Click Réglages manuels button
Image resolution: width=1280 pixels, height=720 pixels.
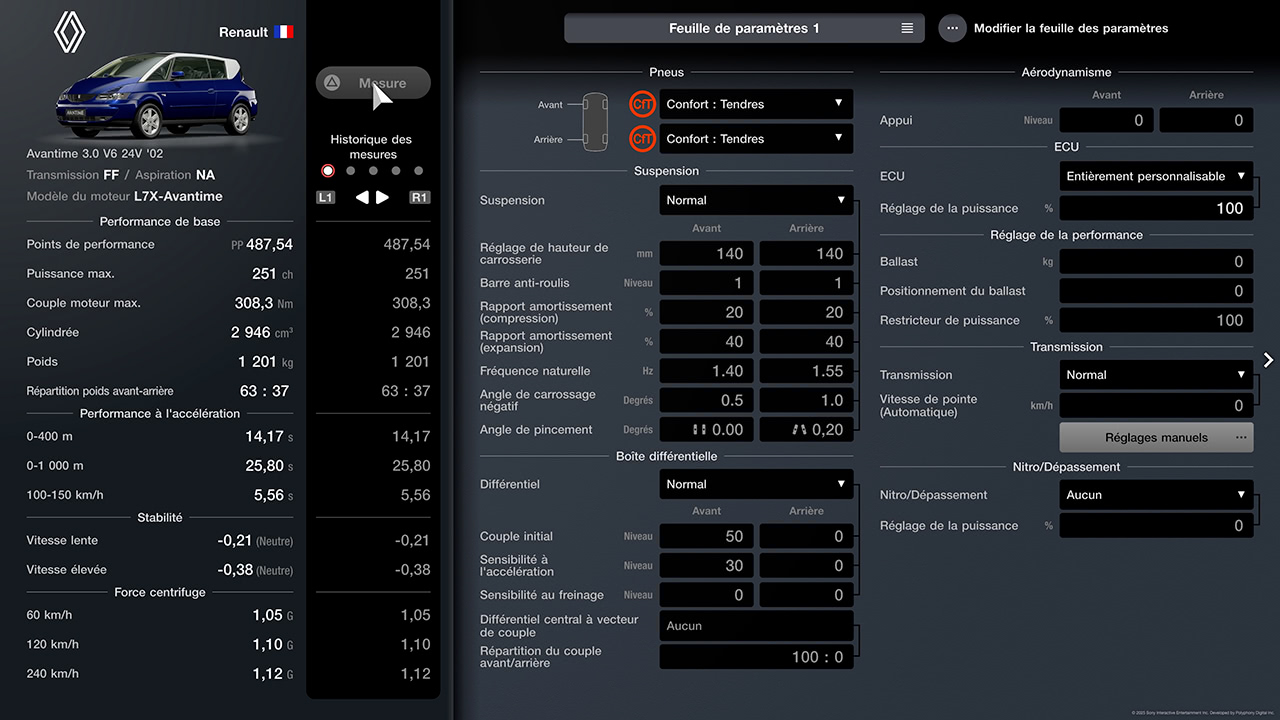coord(1156,437)
